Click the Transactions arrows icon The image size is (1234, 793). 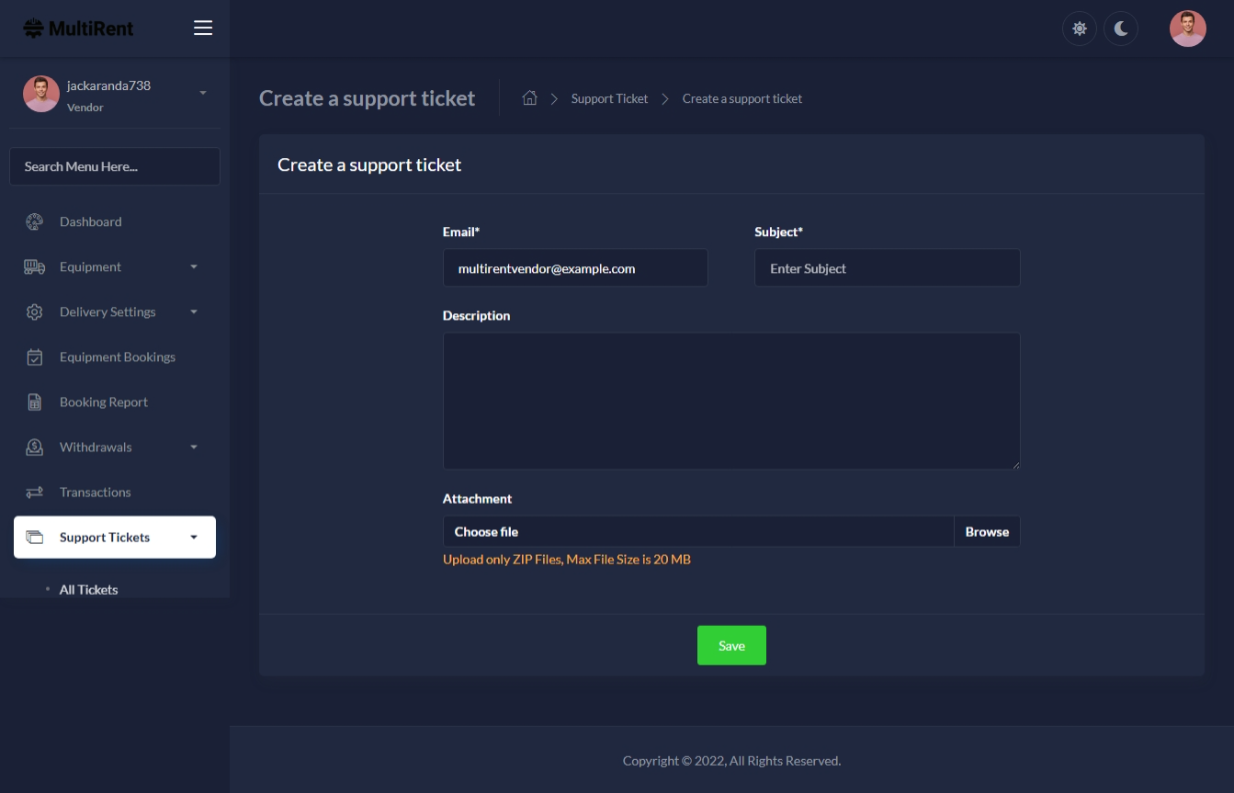coord(34,492)
